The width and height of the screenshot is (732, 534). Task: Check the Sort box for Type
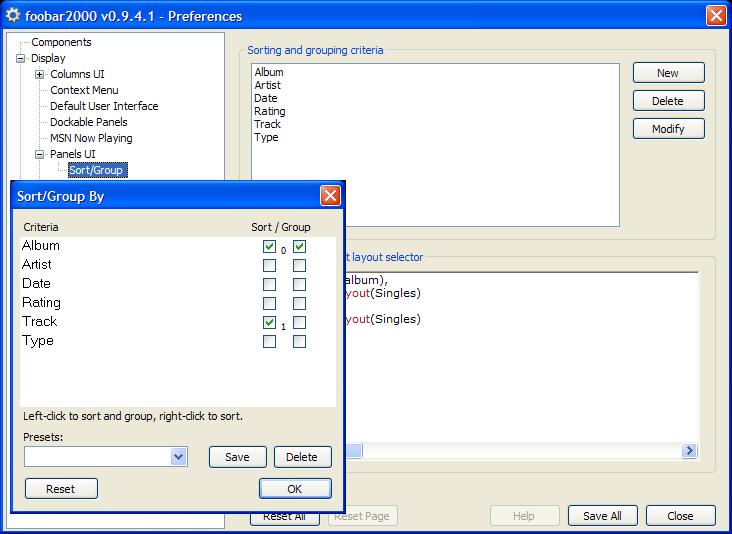269,342
